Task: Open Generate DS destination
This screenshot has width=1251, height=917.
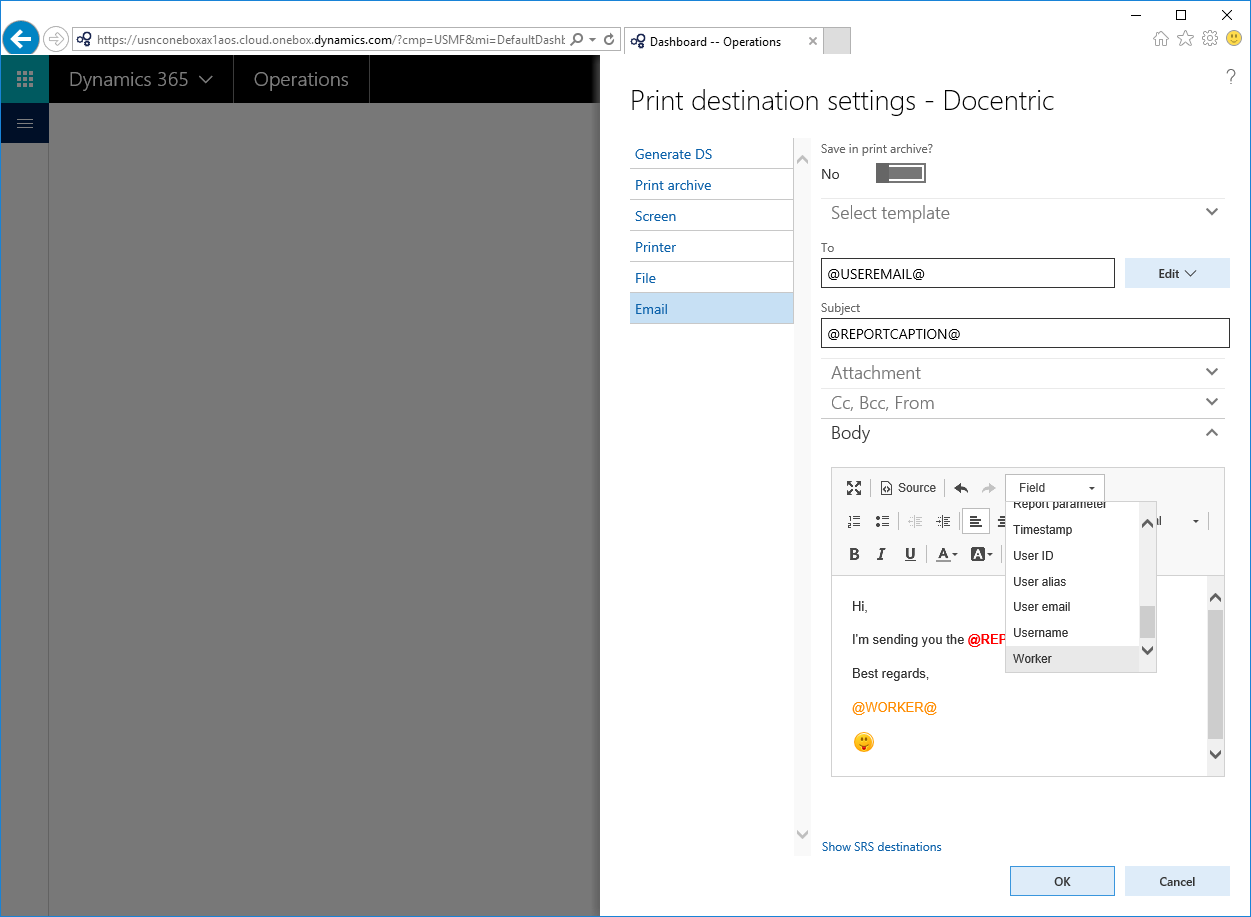Action: (711, 154)
